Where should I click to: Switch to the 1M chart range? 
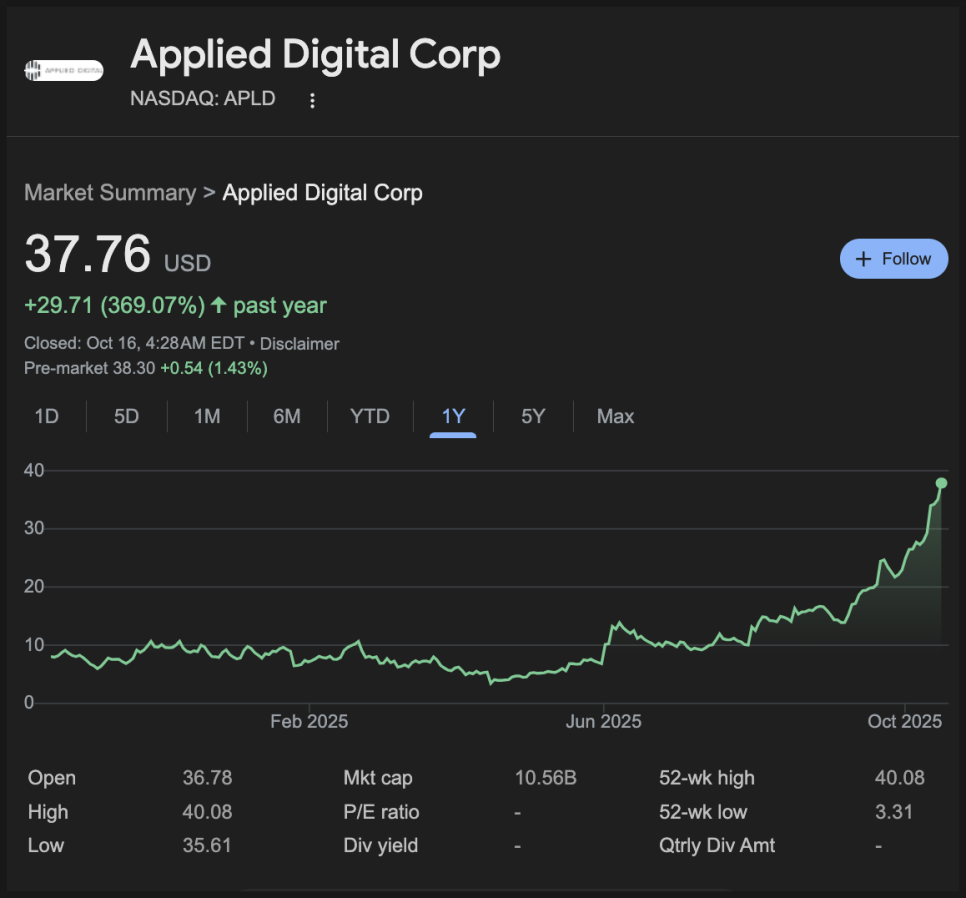pyautogui.click(x=207, y=416)
